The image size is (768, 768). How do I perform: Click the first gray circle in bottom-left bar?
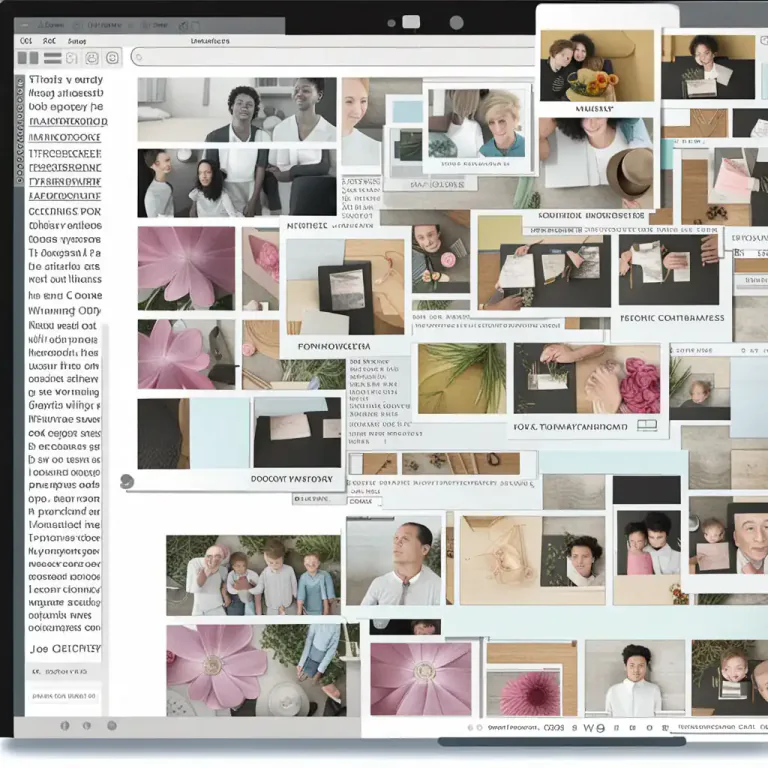pos(65,726)
